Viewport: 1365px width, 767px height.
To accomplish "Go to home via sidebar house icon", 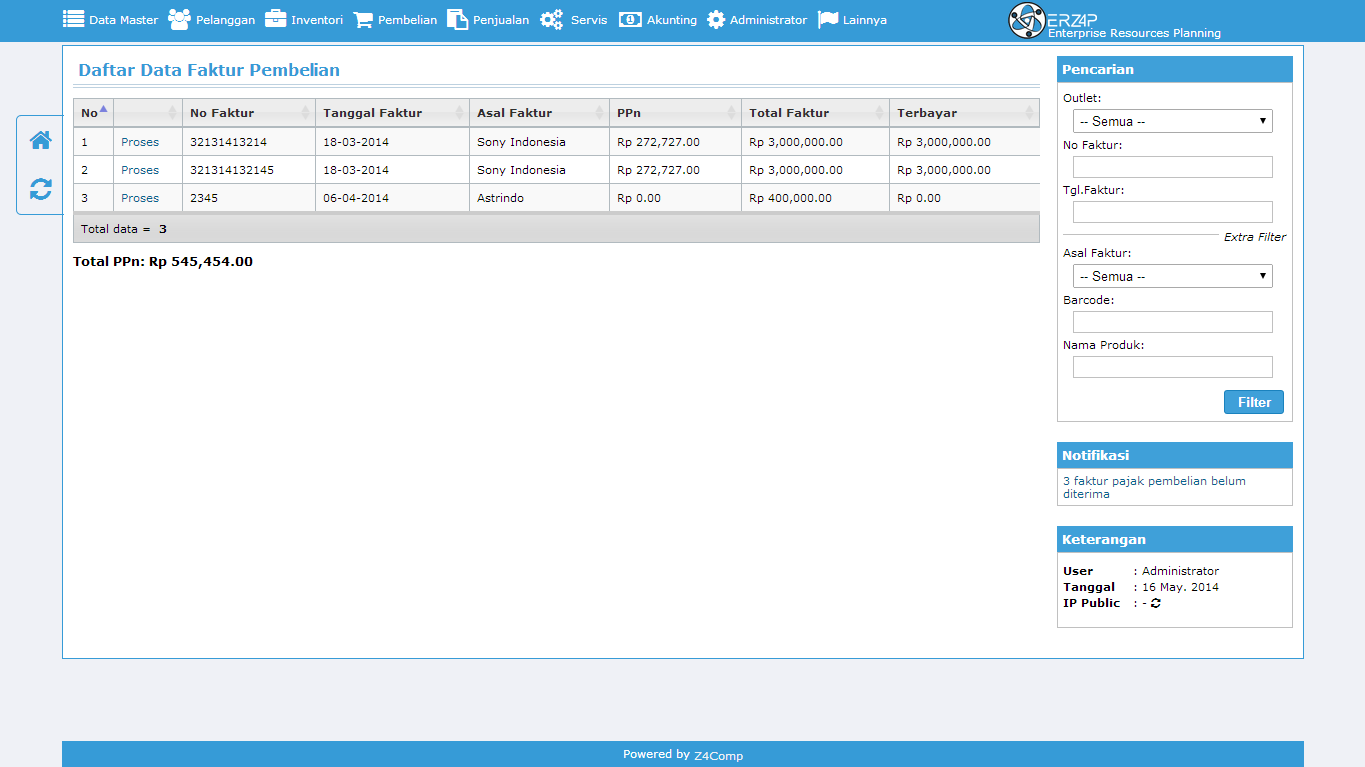I will (x=41, y=140).
